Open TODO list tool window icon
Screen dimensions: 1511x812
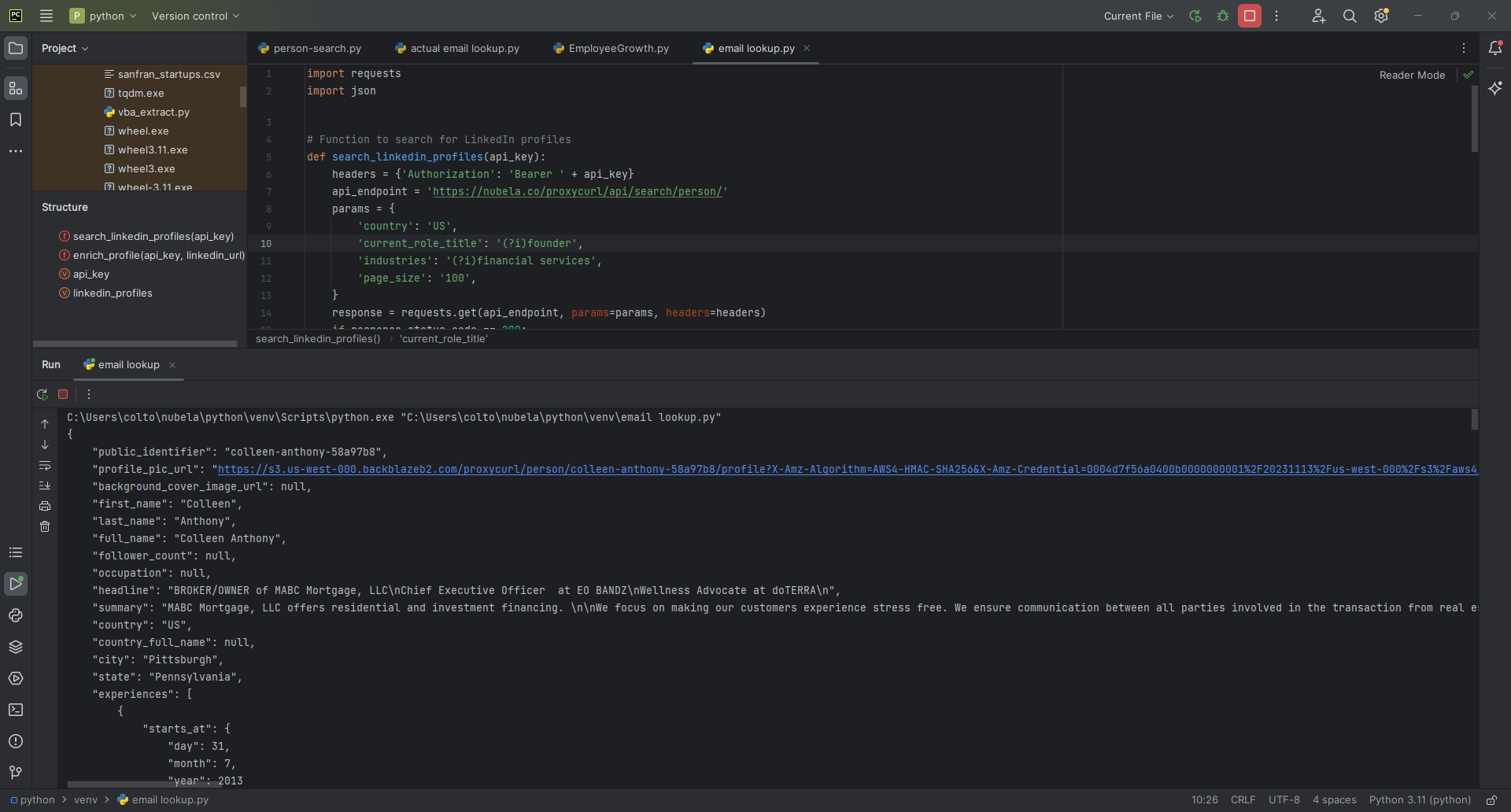pyautogui.click(x=16, y=552)
